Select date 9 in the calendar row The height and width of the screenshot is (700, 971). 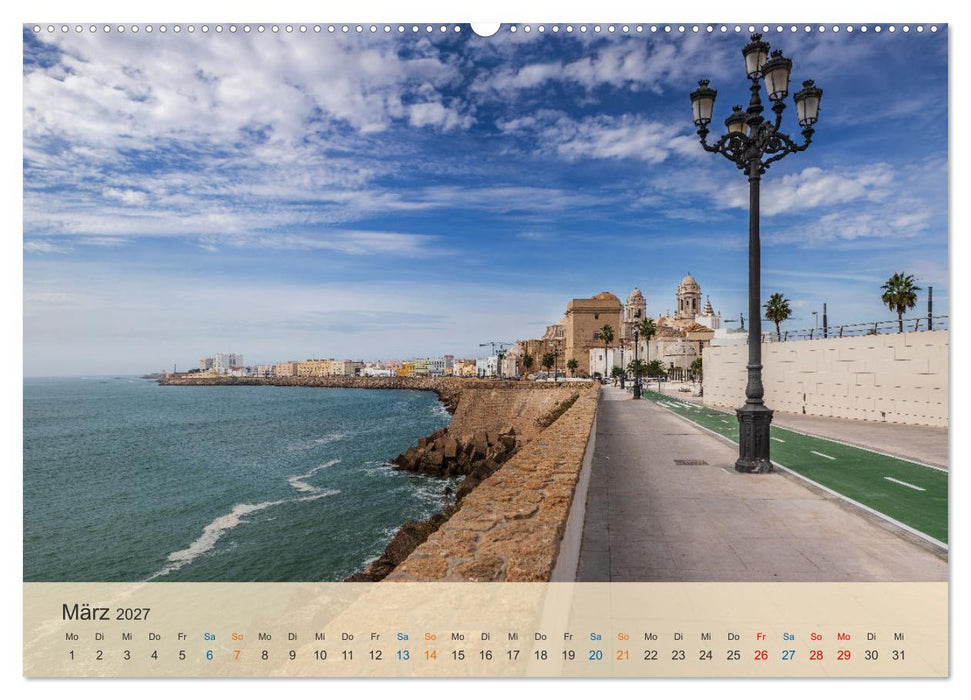click(292, 655)
